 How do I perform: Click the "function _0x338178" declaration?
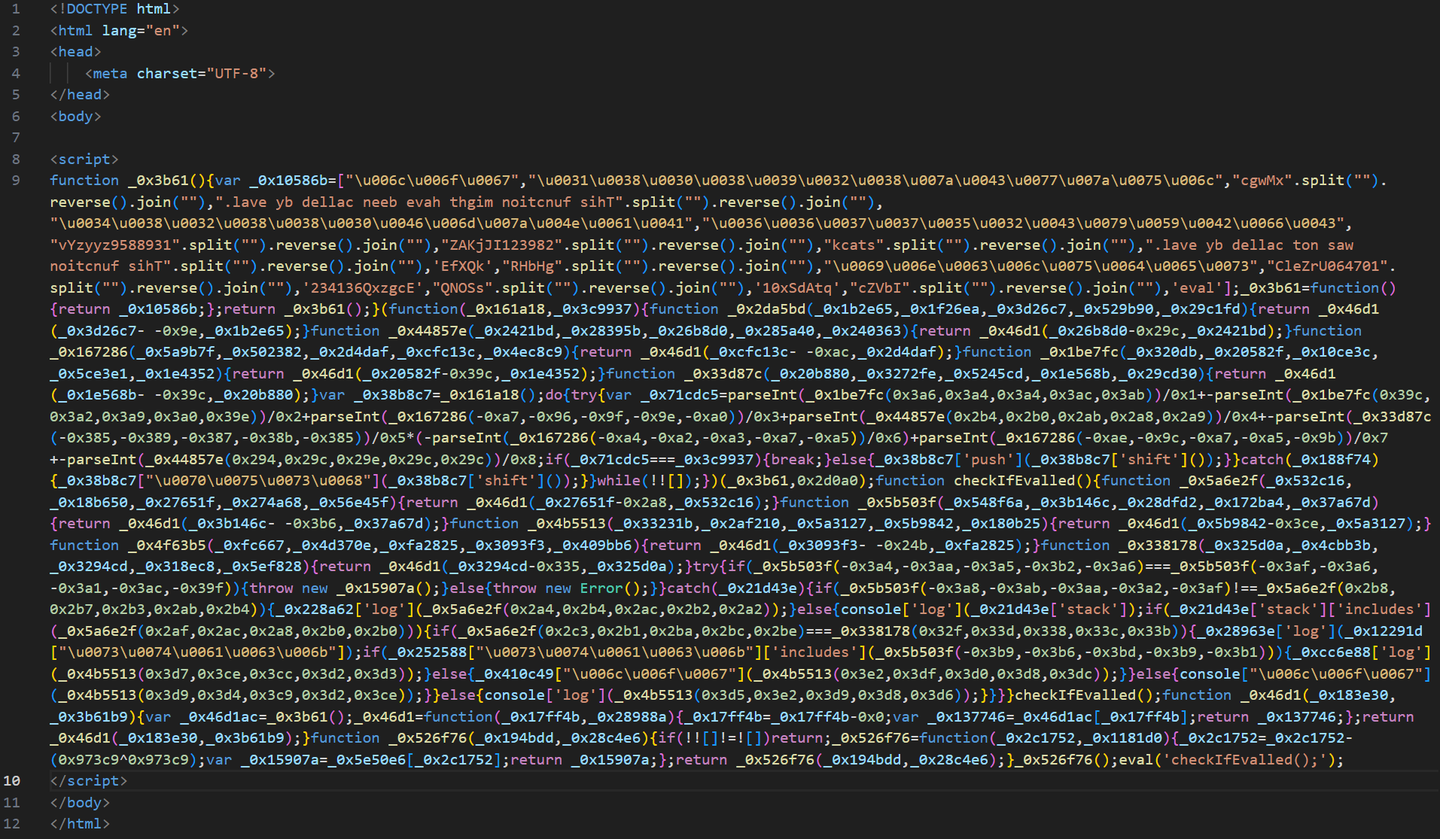[x=1116, y=546]
